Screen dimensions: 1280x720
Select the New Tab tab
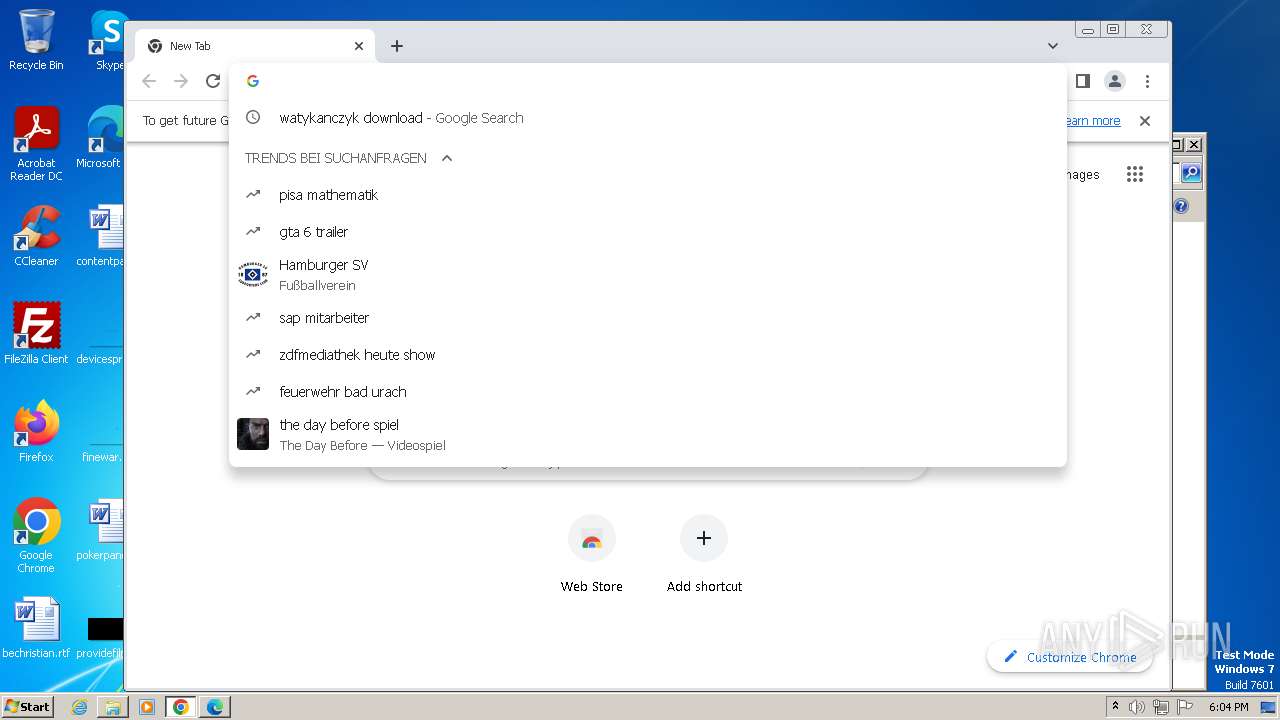pyautogui.click(x=255, y=46)
